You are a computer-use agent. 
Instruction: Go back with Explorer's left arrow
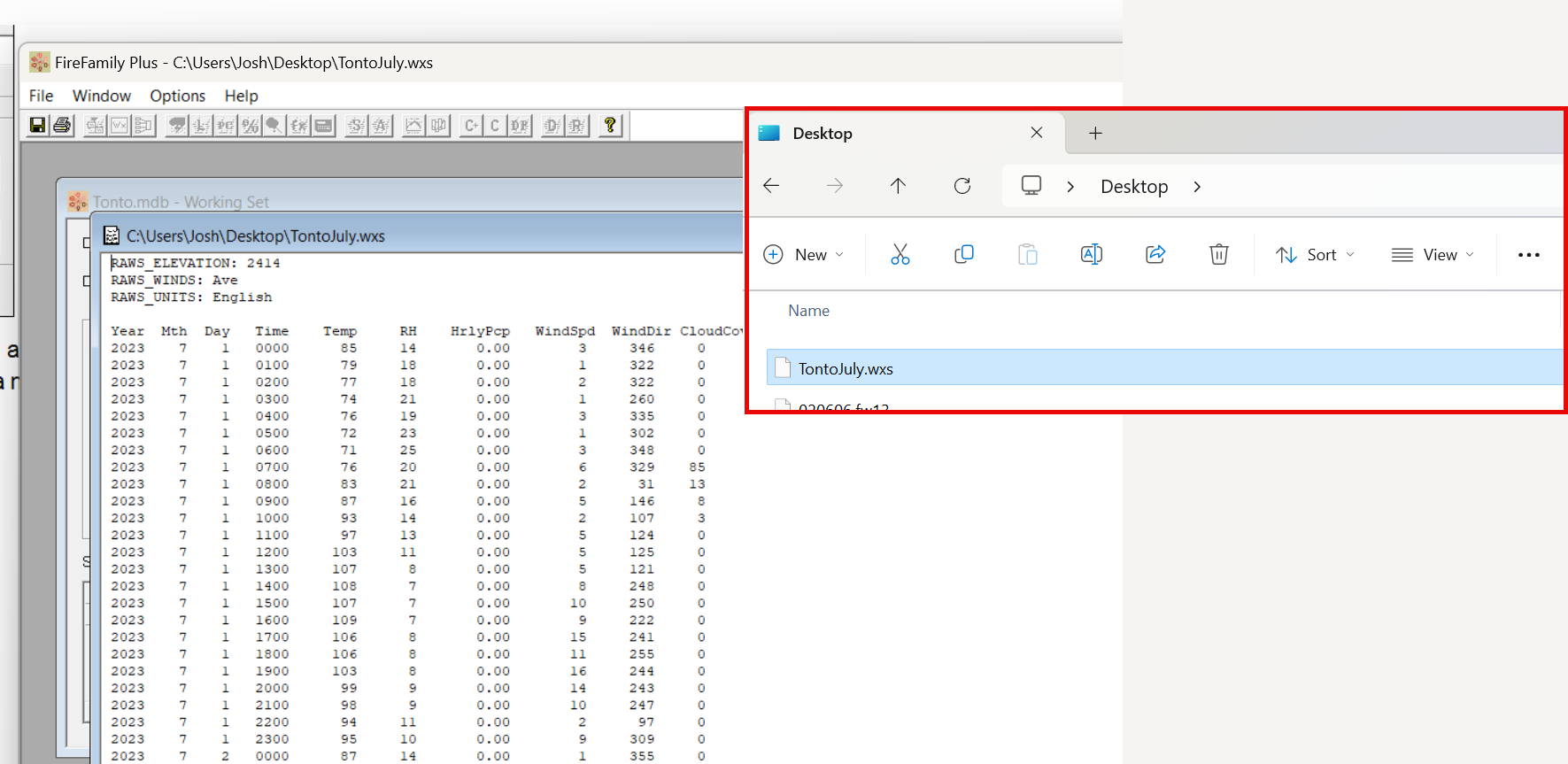pos(771,186)
